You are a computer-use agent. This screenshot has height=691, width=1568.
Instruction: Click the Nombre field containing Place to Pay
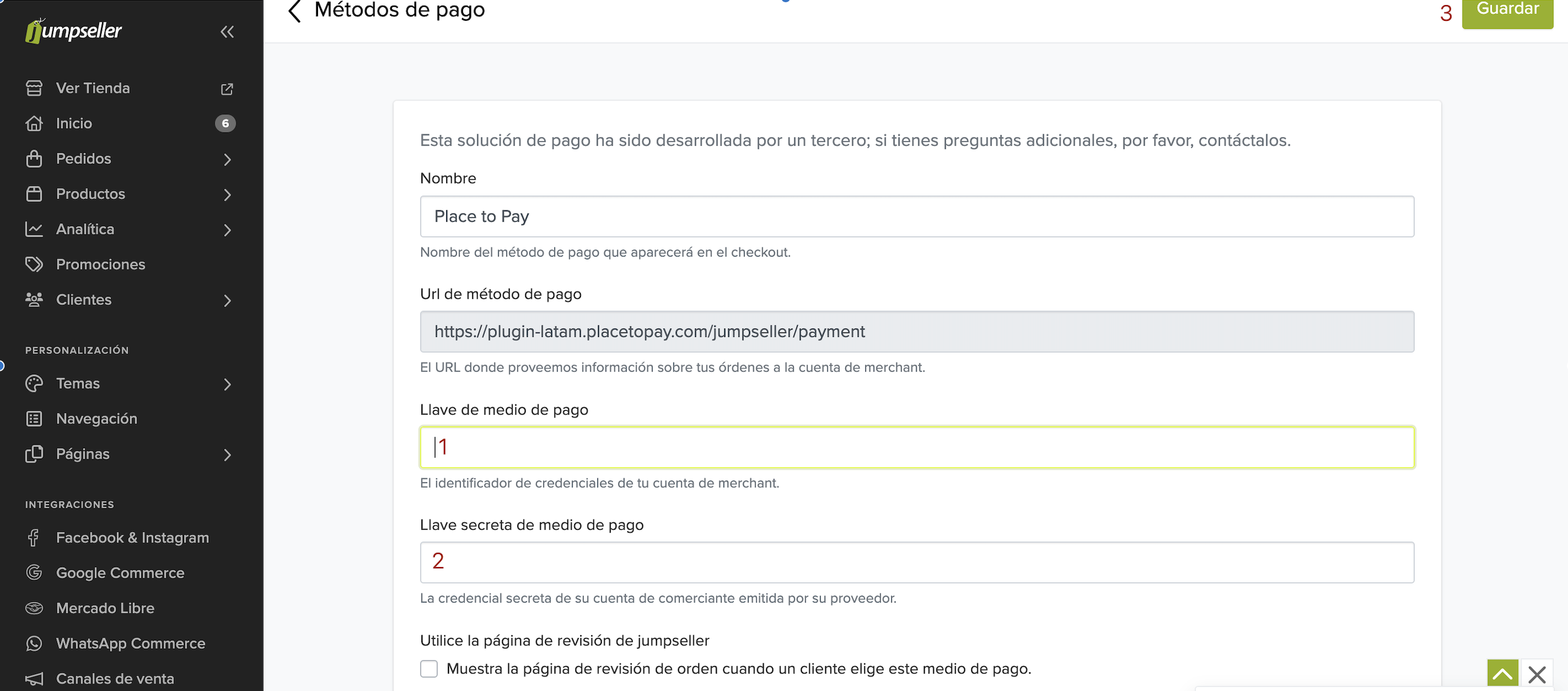coord(917,216)
